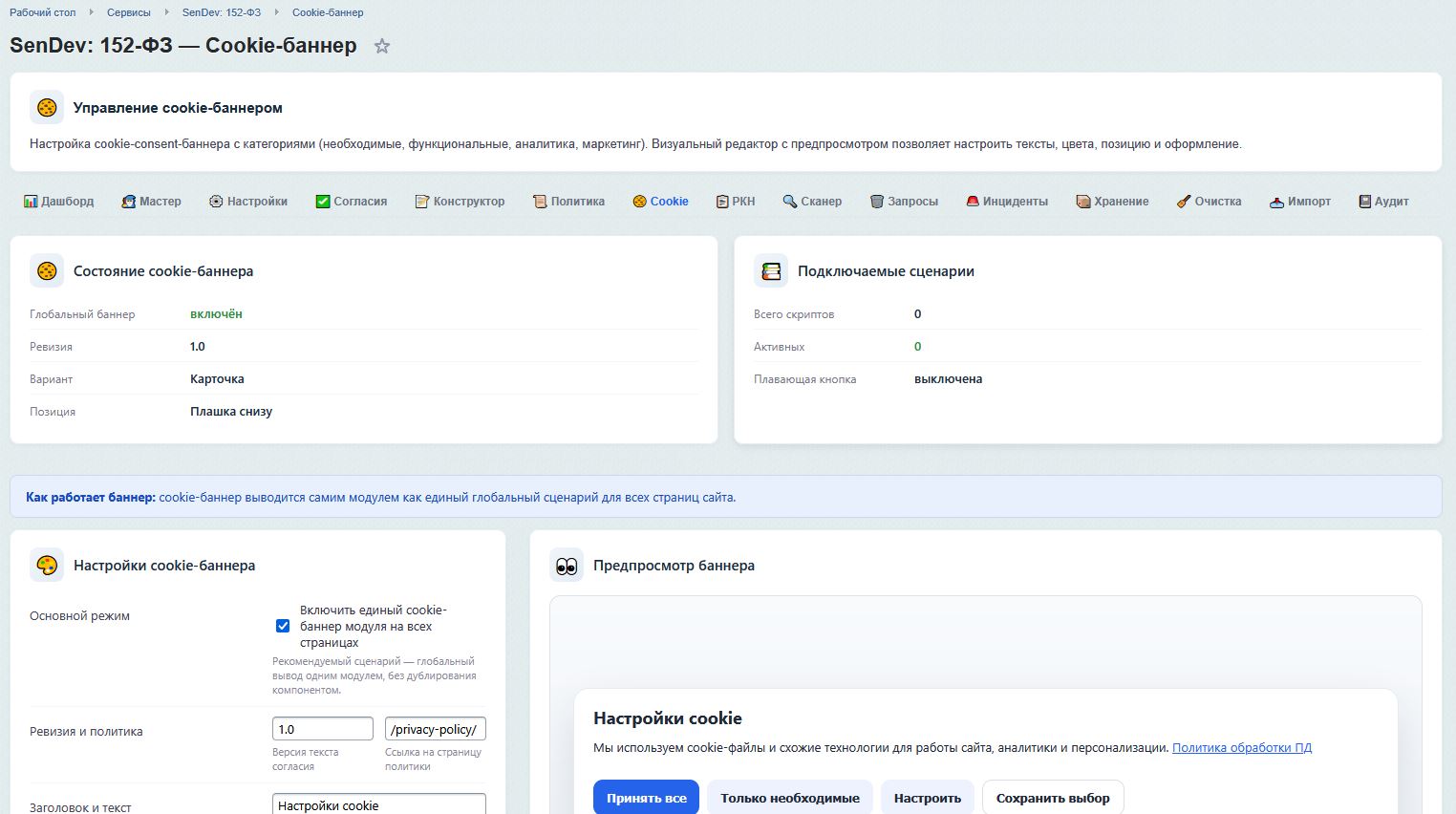Click the revision version input field

(x=322, y=729)
